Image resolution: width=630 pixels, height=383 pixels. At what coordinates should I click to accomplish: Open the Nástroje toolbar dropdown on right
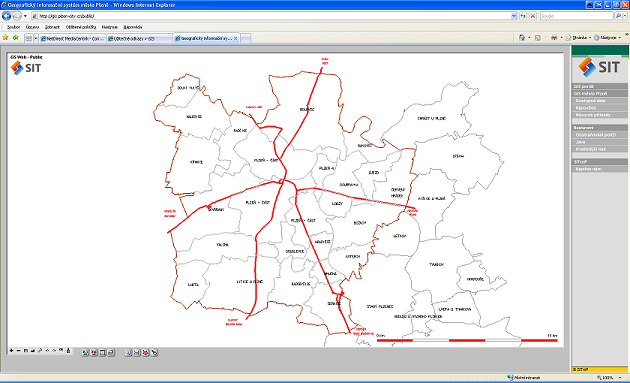608,37
